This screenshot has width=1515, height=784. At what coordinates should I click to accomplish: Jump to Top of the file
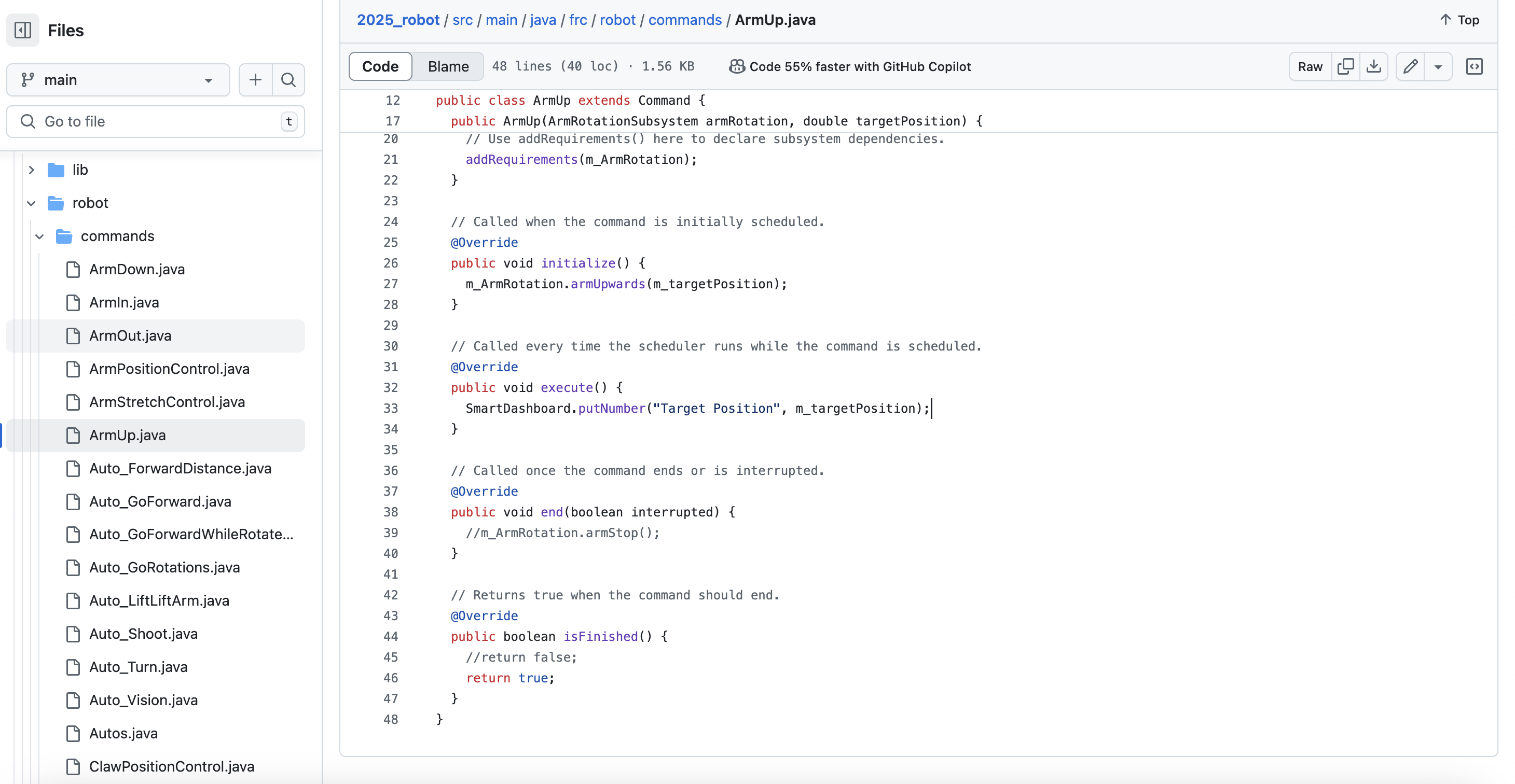(1459, 20)
